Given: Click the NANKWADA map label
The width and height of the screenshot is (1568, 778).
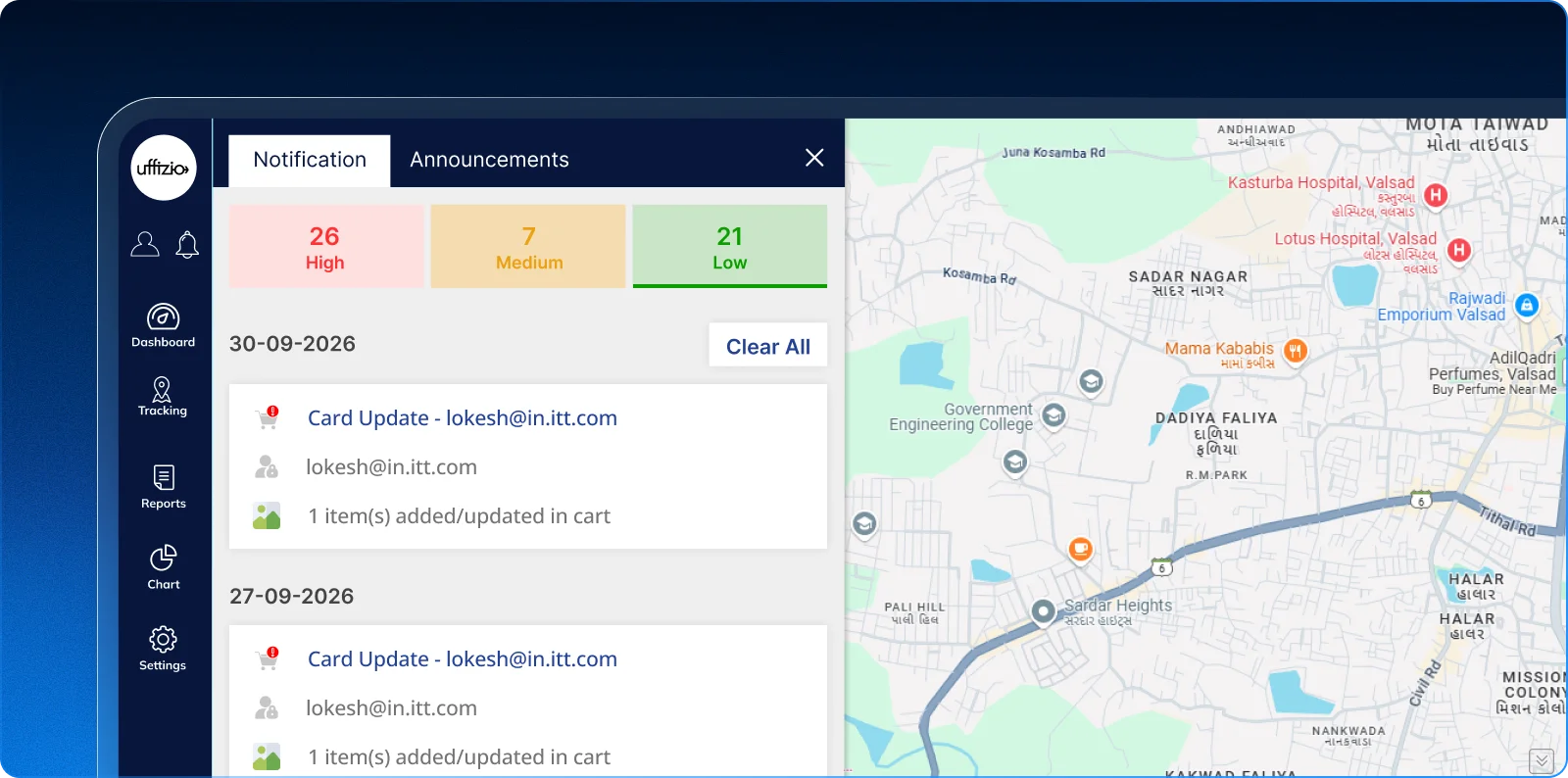Looking at the screenshot, I should pos(1348,736).
